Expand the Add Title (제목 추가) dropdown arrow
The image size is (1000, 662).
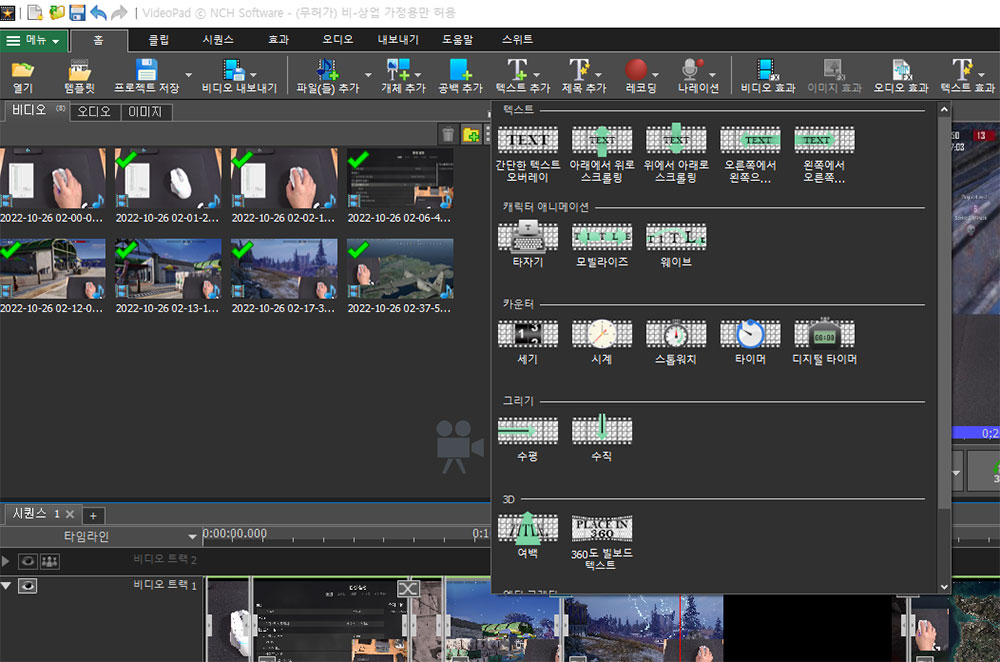tap(598, 75)
